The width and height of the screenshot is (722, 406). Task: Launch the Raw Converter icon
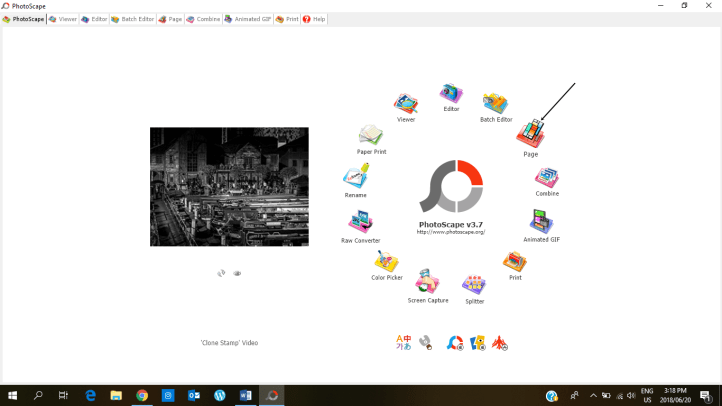(x=360, y=223)
